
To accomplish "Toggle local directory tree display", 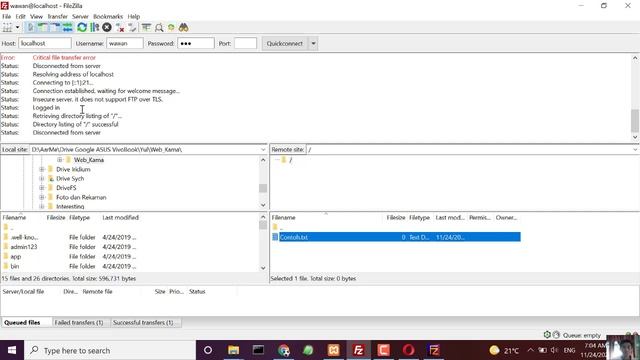I will [x=42, y=27].
